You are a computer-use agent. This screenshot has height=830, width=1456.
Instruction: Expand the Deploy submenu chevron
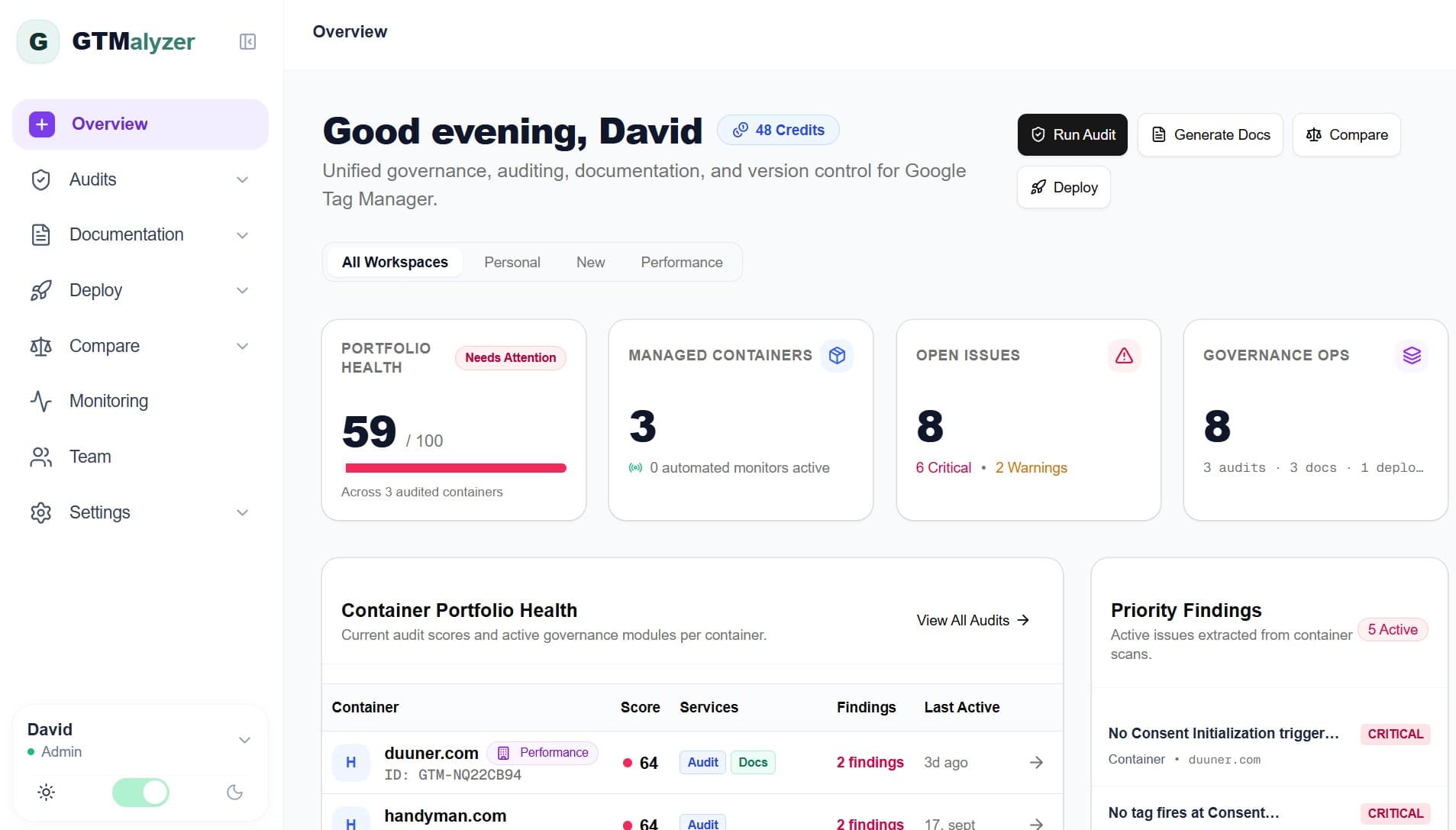(x=242, y=290)
